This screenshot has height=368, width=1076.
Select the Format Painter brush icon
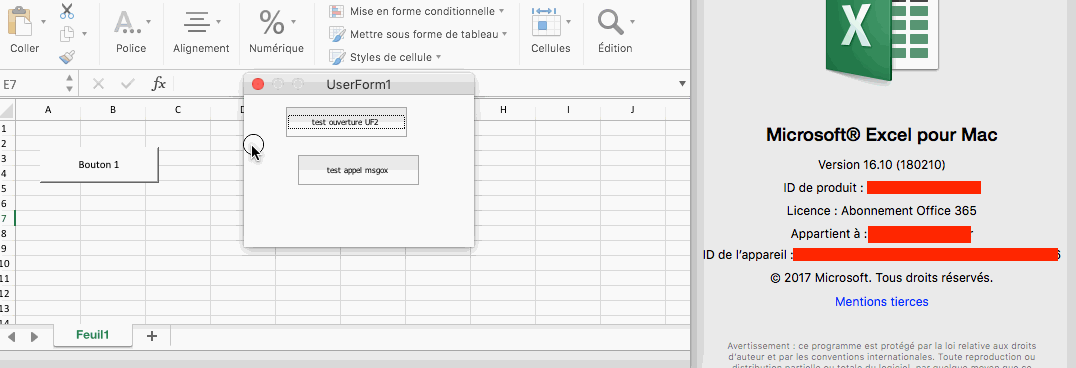coord(67,57)
